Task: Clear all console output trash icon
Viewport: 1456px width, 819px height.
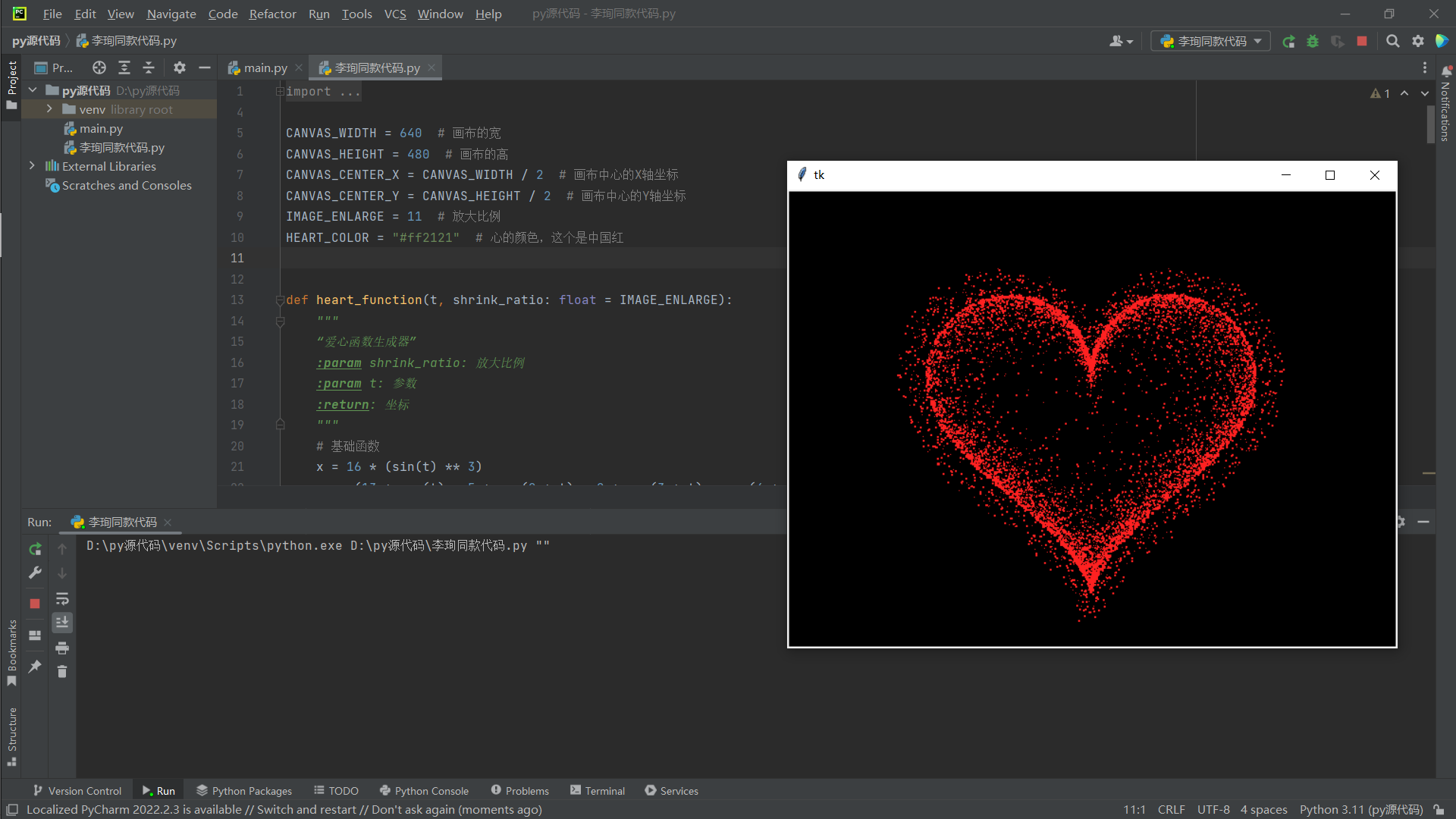Action: (x=62, y=672)
